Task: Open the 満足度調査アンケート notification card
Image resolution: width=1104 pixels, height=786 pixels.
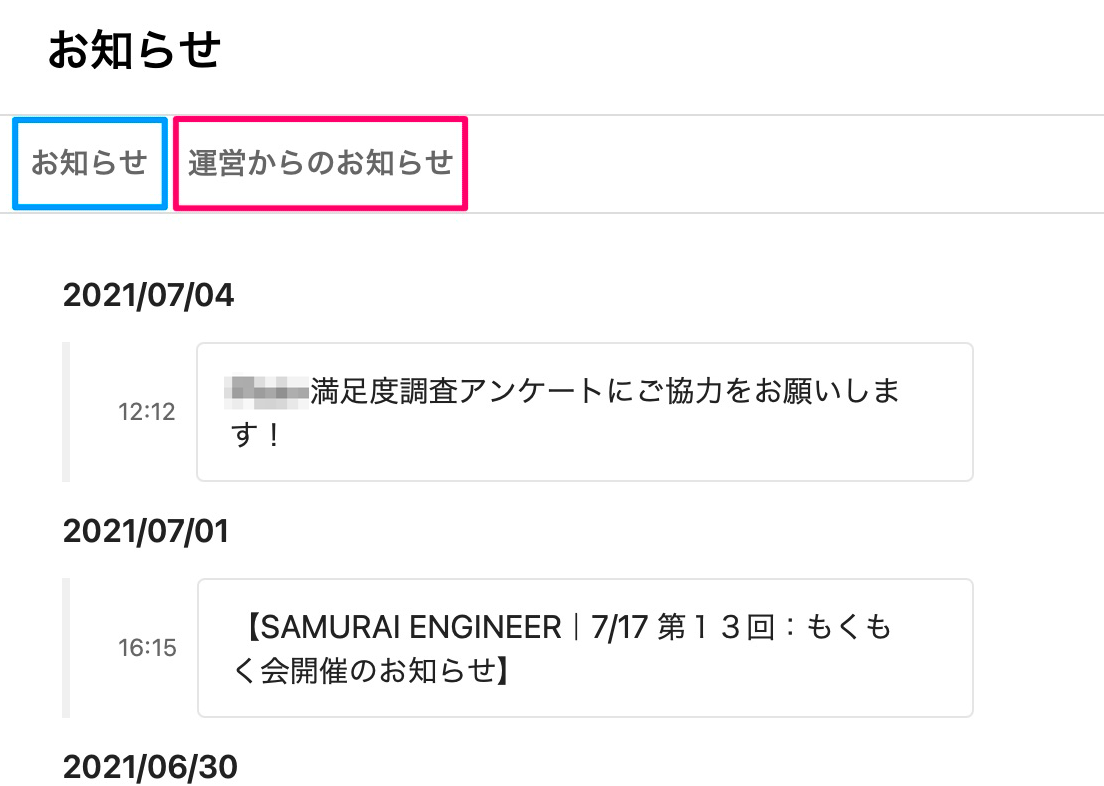Action: click(584, 412)
